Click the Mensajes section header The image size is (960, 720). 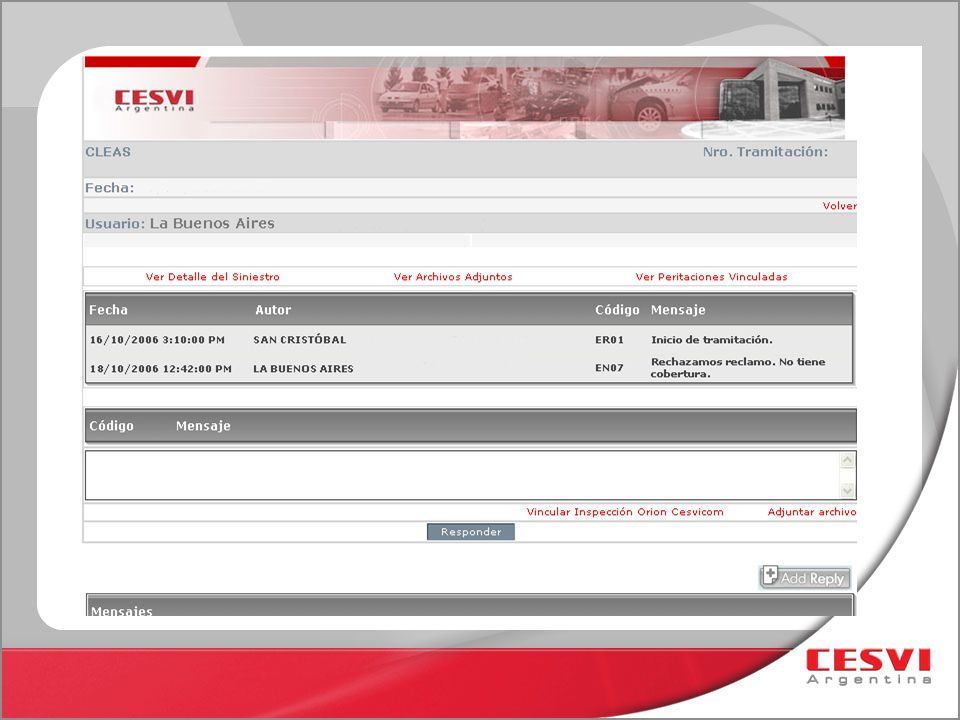click(x=121, y=610)
